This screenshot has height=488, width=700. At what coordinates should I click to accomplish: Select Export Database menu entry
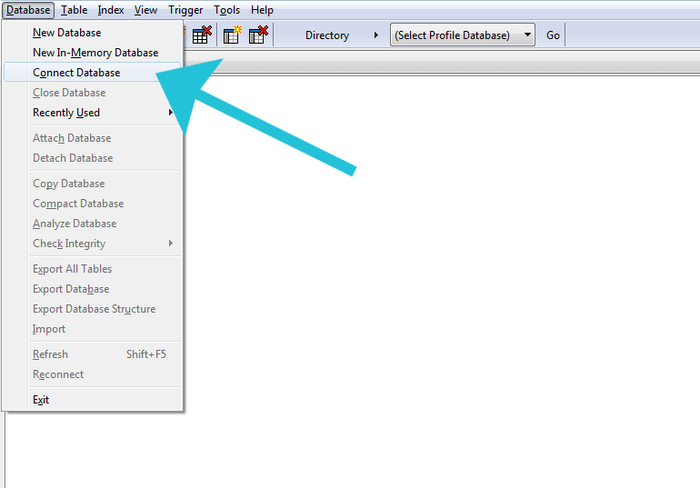click(x=92, y=289)
